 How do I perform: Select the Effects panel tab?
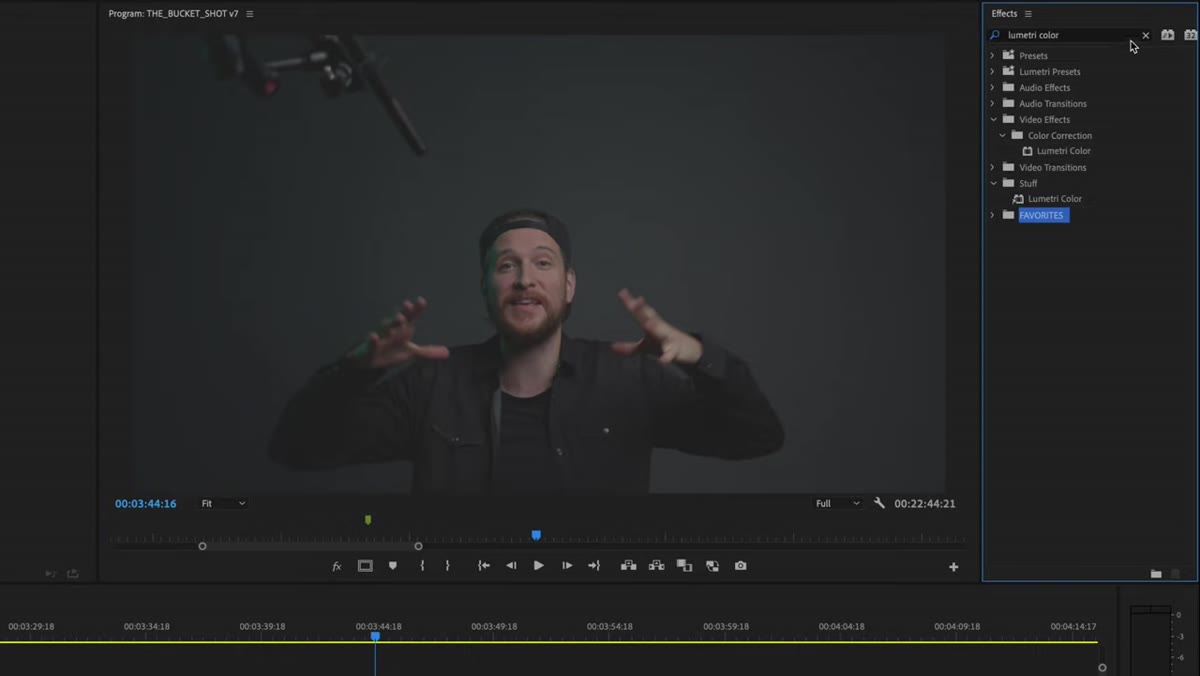click(1004, 14)
